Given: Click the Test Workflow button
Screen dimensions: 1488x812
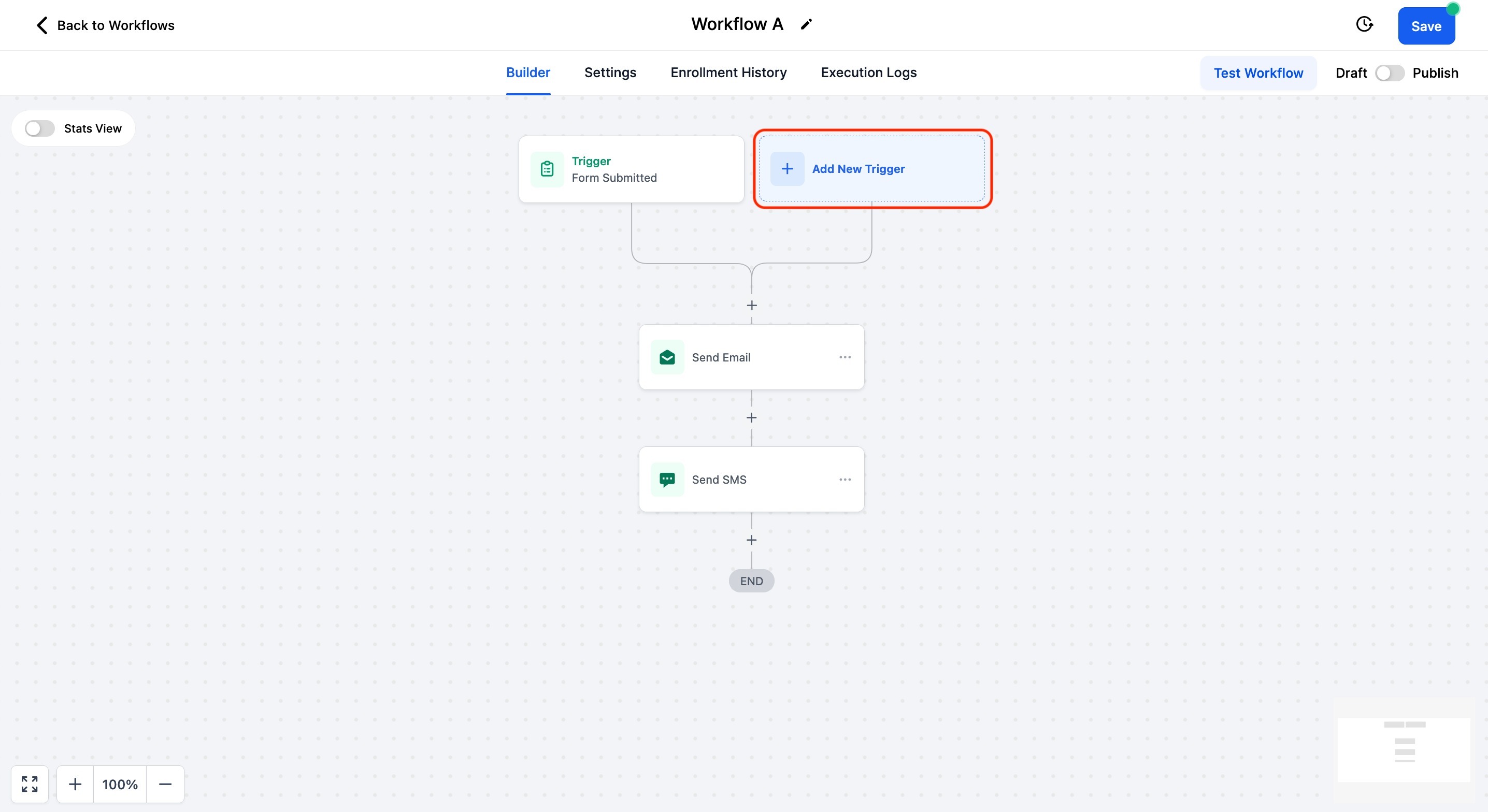Looking at the screenshot, I should coord(1258,74).
